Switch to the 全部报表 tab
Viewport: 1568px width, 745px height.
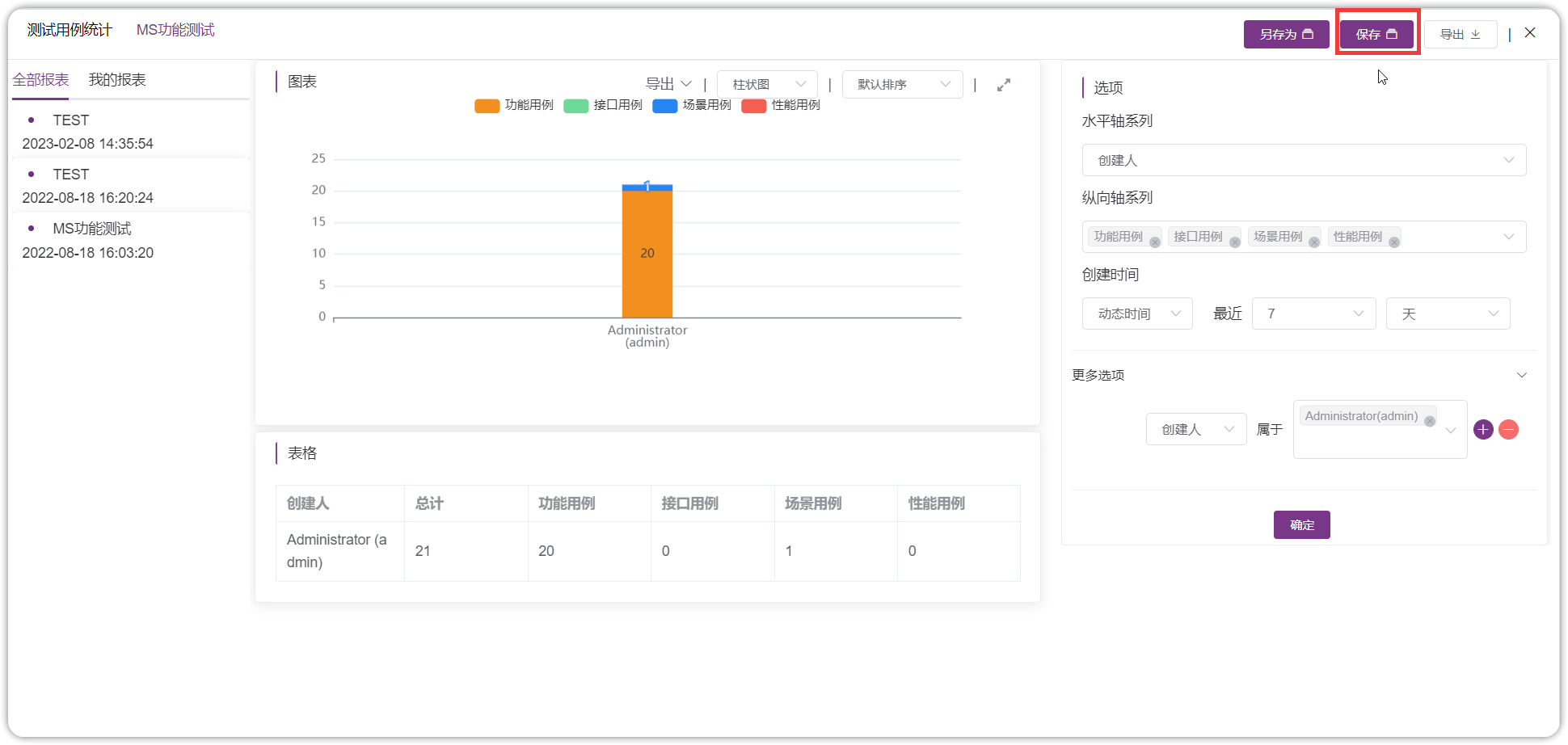click(x=40, y=80)
